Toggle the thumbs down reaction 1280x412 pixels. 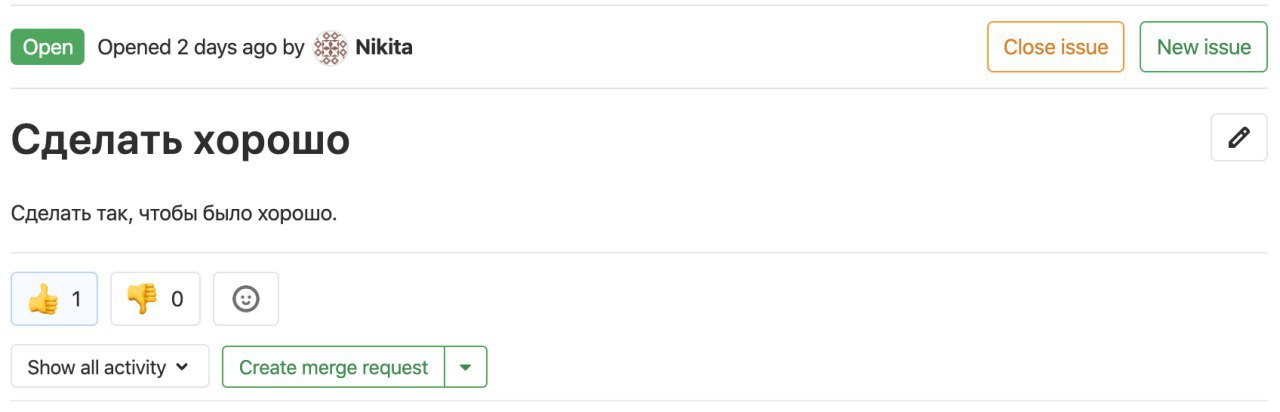tap(155, 299)
